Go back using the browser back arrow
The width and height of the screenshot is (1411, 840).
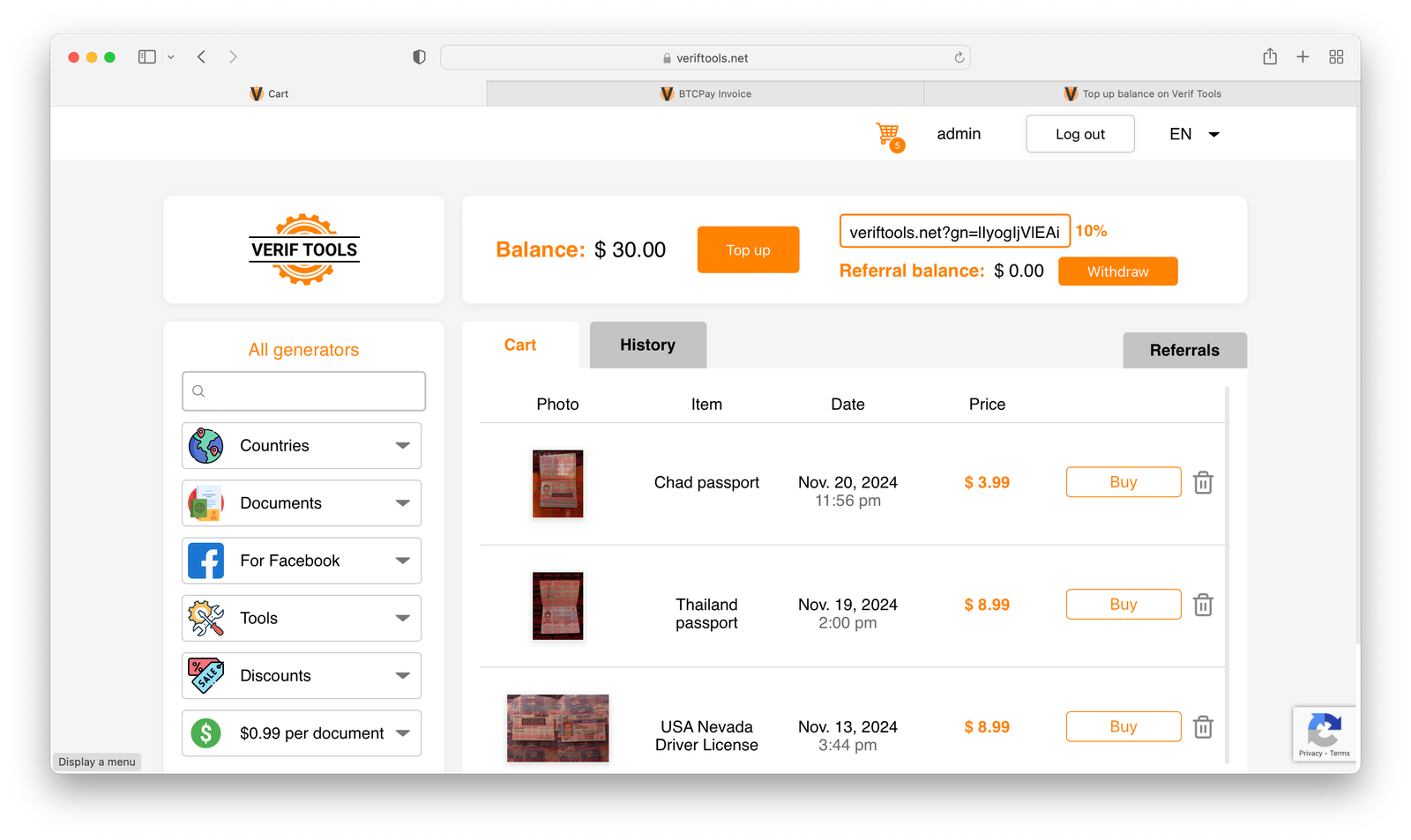pyautogui.click(x=202, y=57)
